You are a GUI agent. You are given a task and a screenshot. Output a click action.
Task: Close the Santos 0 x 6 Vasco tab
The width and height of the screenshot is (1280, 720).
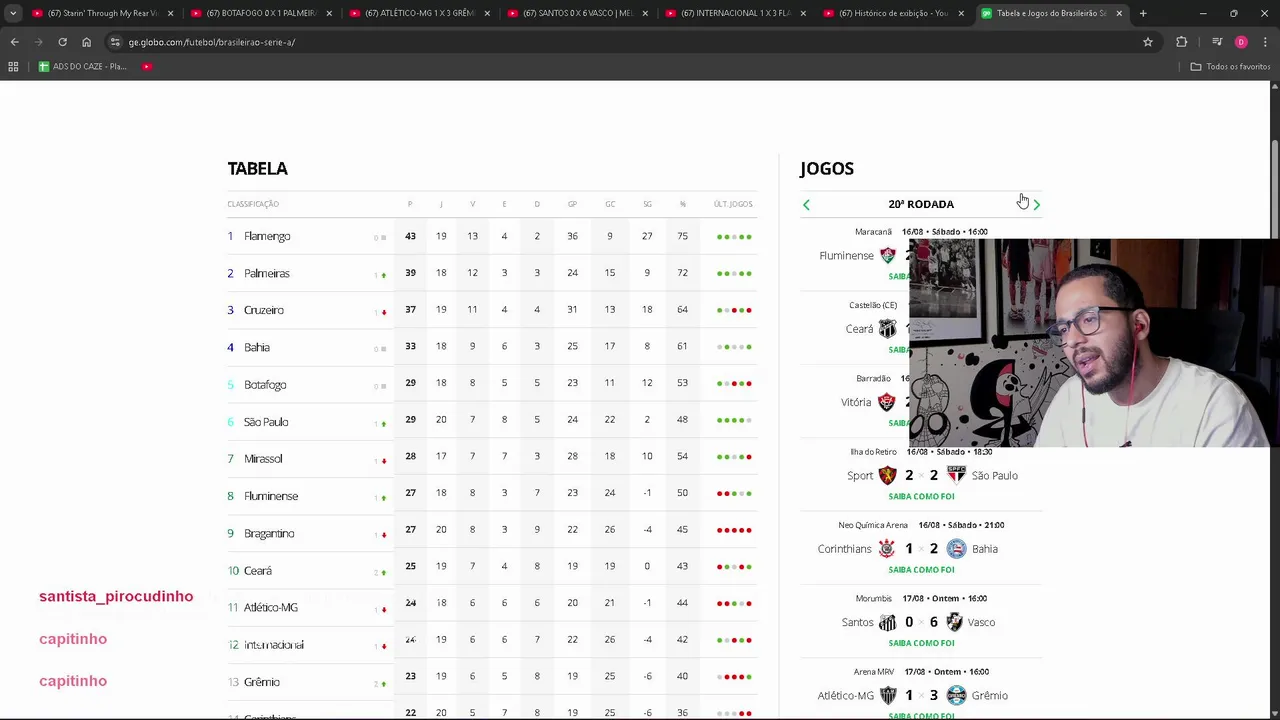click(x=645, y=13)
